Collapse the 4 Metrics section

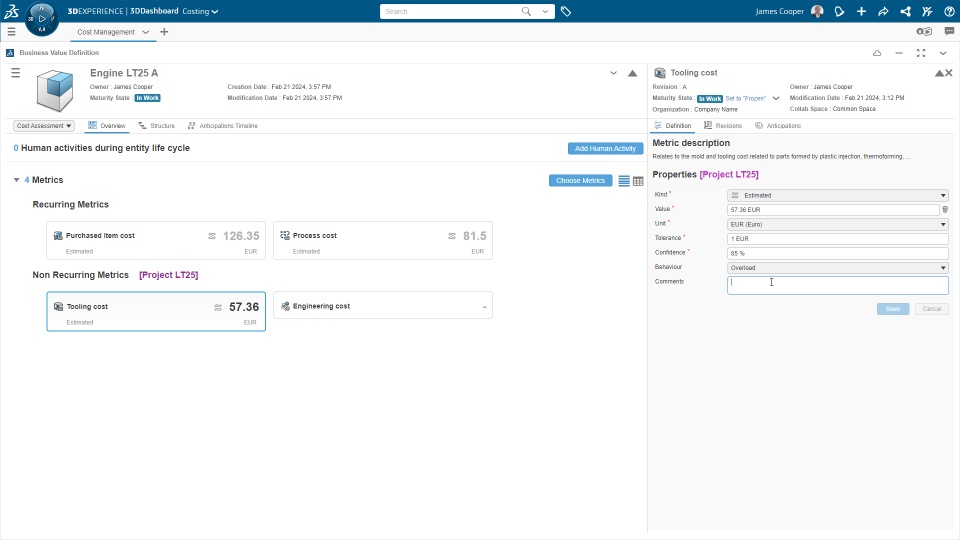[17, 180]
